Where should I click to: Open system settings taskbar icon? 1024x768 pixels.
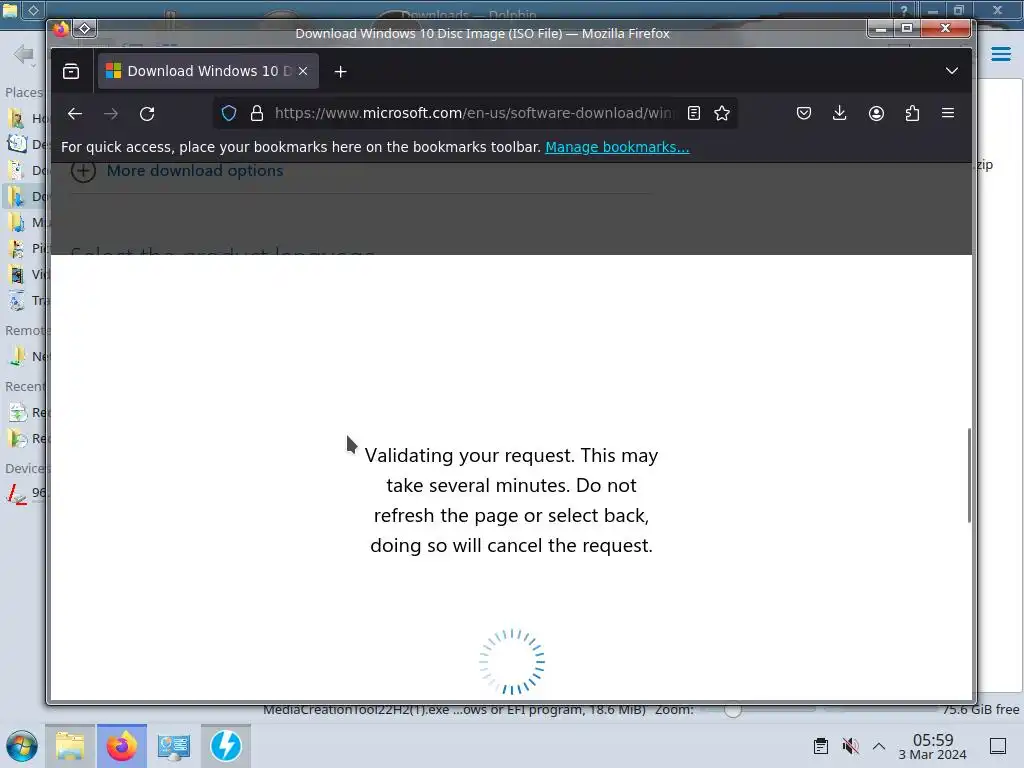pos(174,746)
